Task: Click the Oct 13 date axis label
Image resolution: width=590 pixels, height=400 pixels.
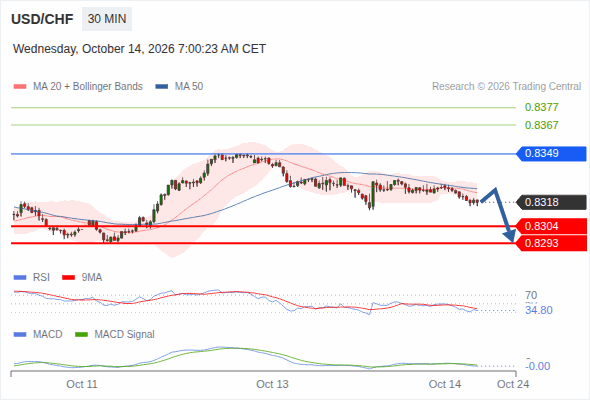Action: [x=272, y=384]
